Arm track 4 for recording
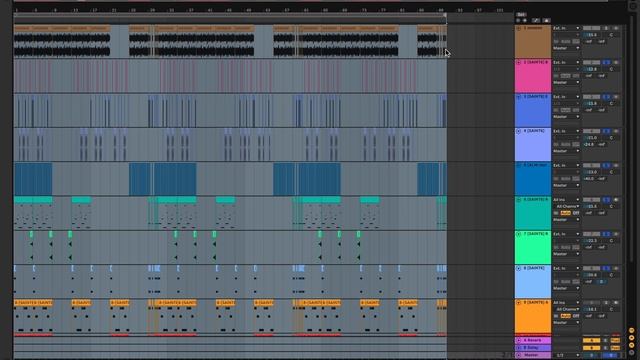The width and height of the screenshot is (640, 360). [x=616, y=131]
